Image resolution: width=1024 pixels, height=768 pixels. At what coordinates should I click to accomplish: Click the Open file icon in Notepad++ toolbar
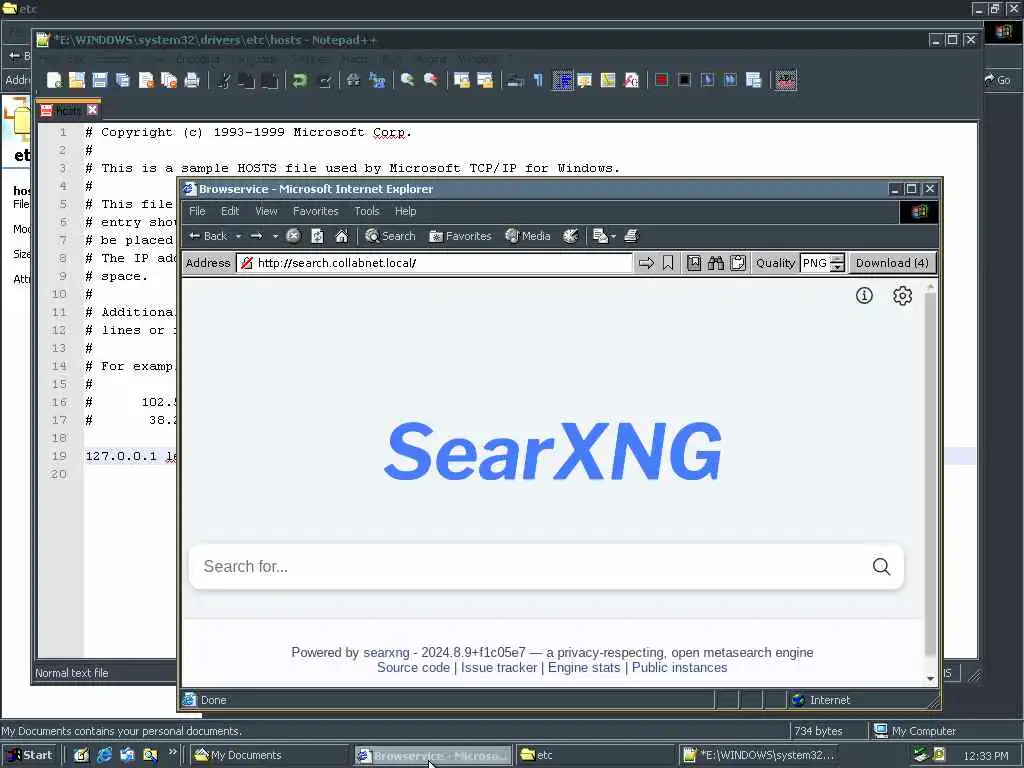[x=77, y=80]
